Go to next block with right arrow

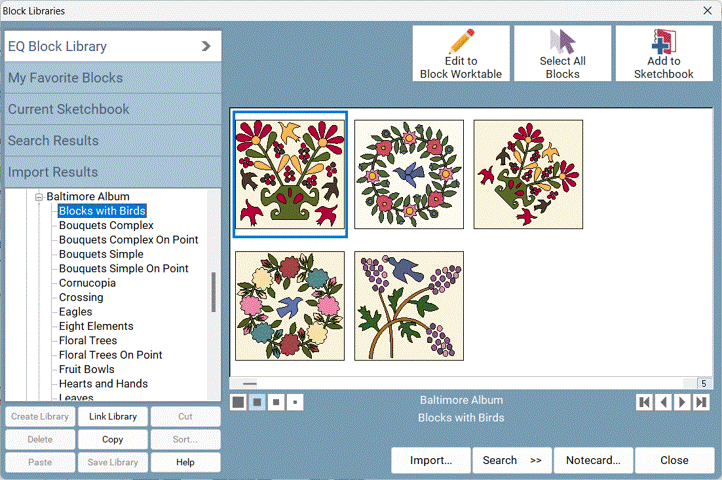point(682,402)
